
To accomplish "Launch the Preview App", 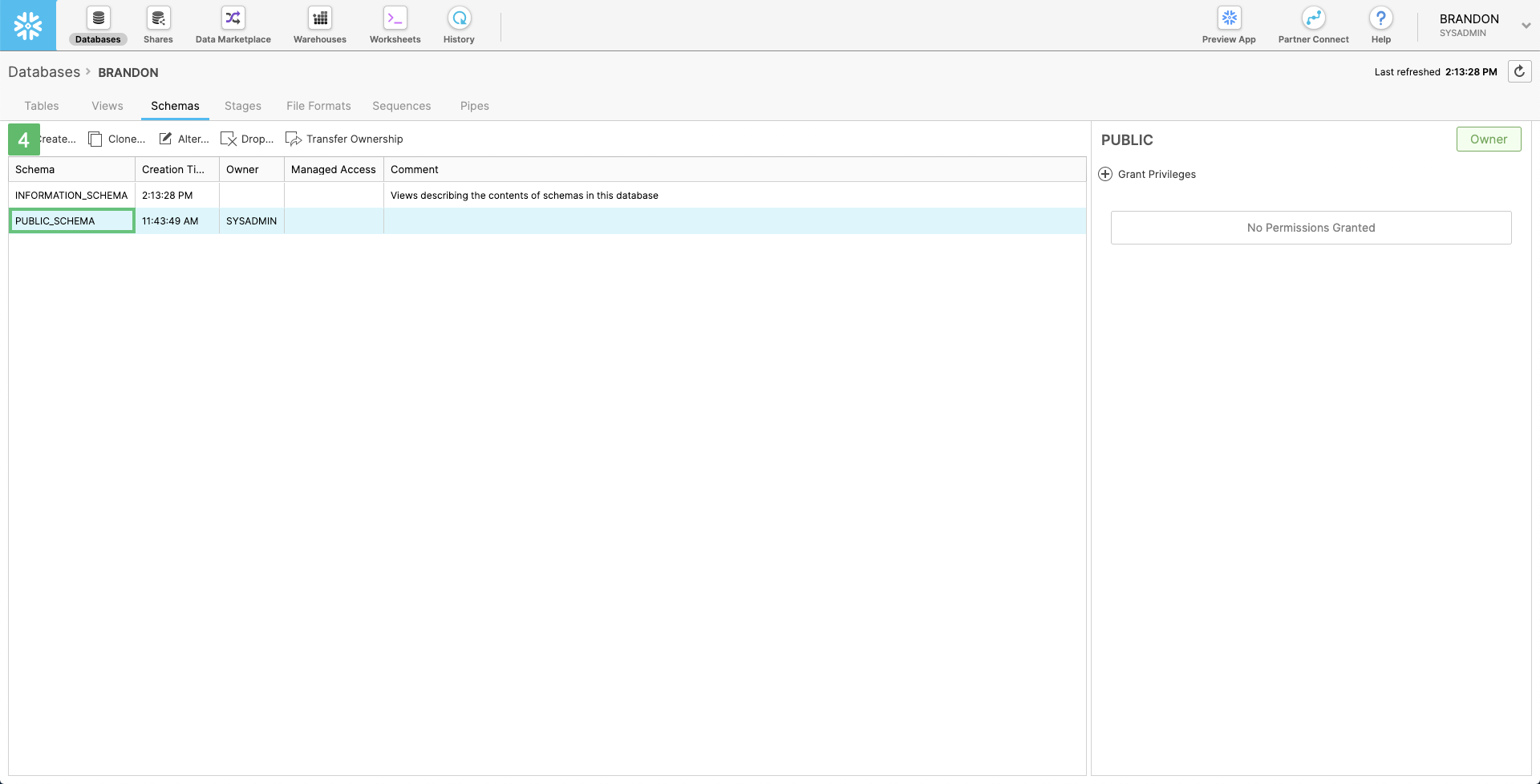I will [x=1229, y=26].
